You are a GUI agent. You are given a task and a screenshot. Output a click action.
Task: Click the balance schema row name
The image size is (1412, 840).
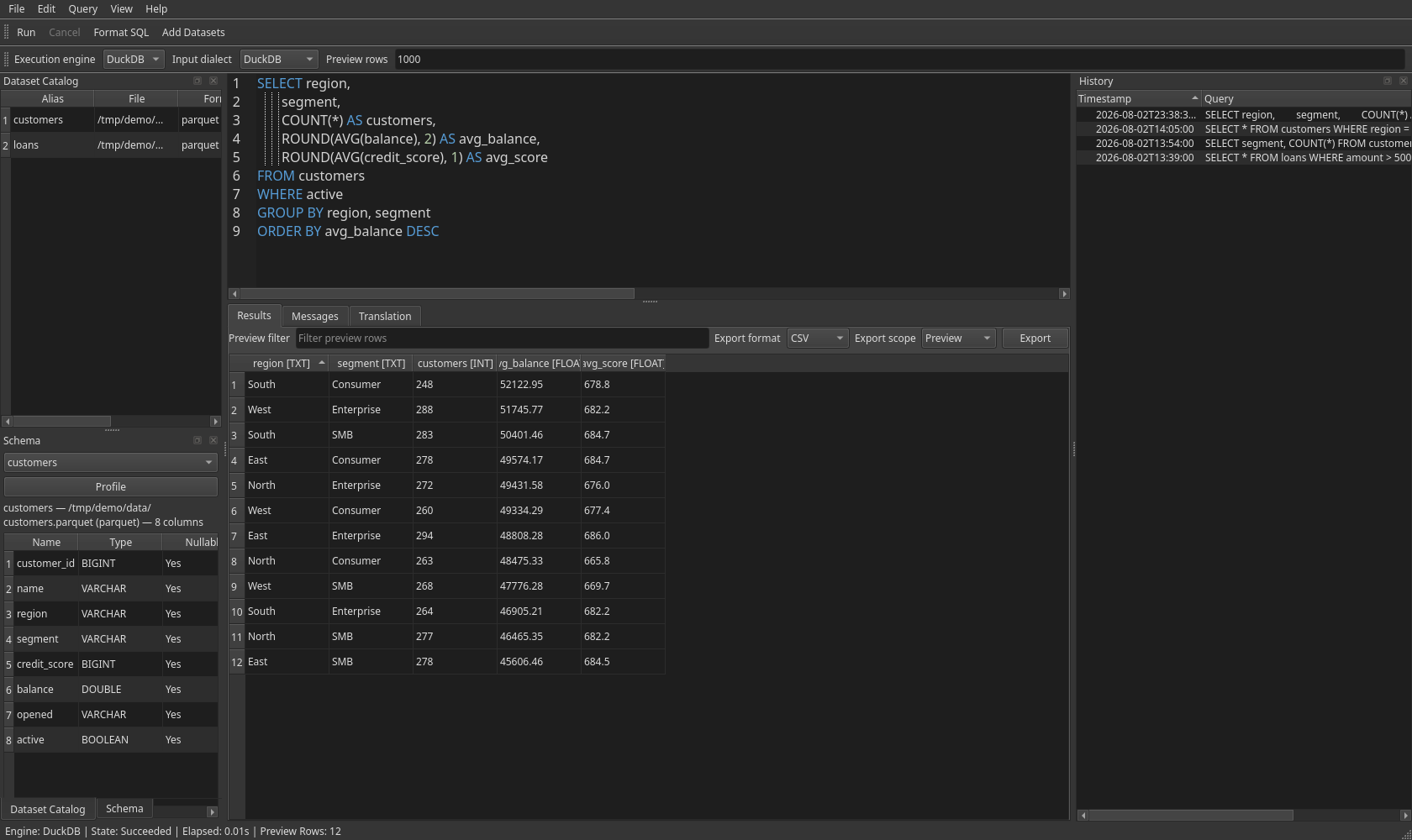click(x=35, y=690)
